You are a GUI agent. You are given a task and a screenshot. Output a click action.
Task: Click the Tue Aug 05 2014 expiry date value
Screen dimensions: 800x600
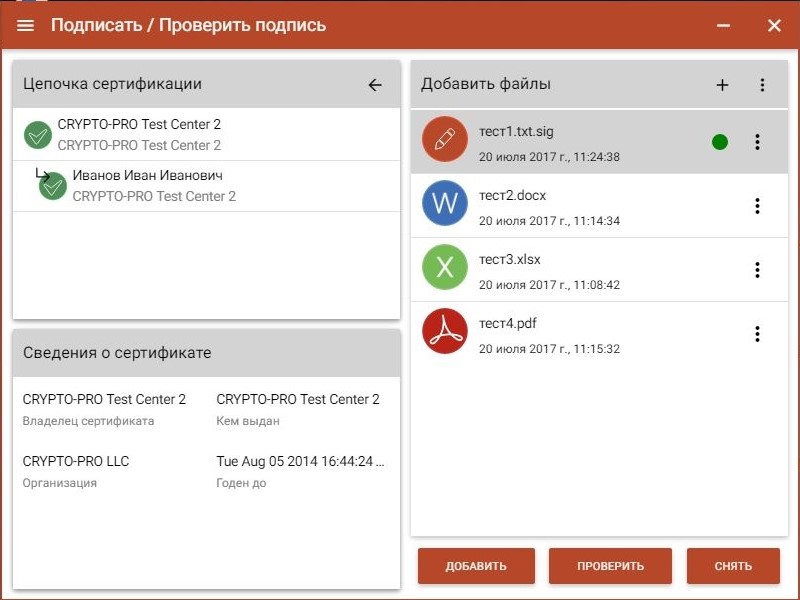[301, 461]
